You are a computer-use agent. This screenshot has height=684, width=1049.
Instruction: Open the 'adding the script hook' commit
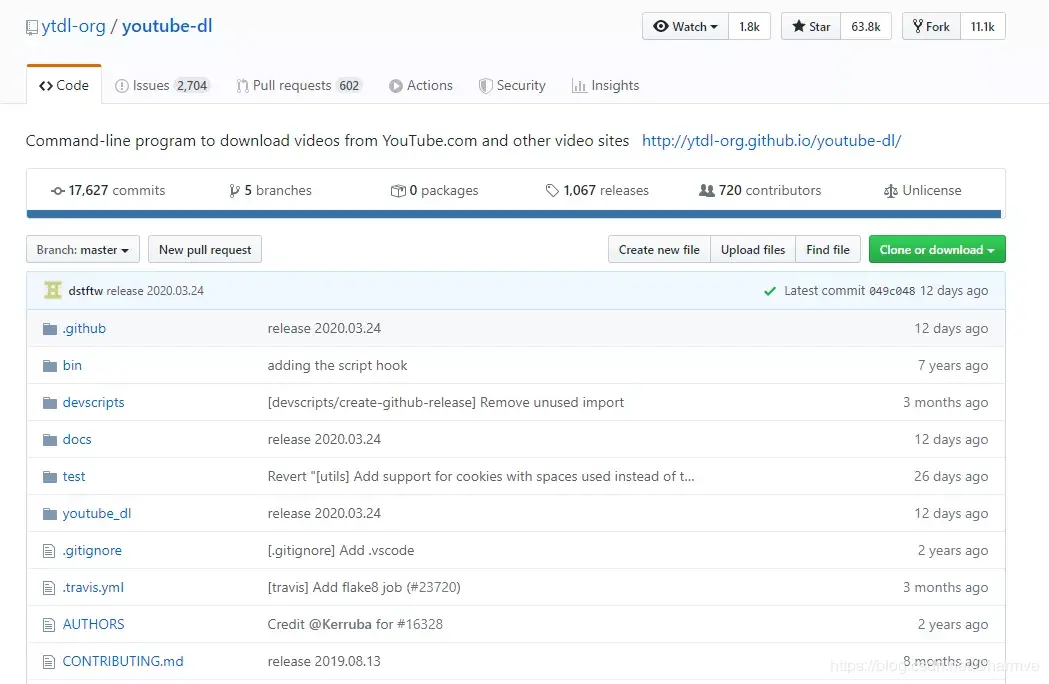[x=337, y=365]
